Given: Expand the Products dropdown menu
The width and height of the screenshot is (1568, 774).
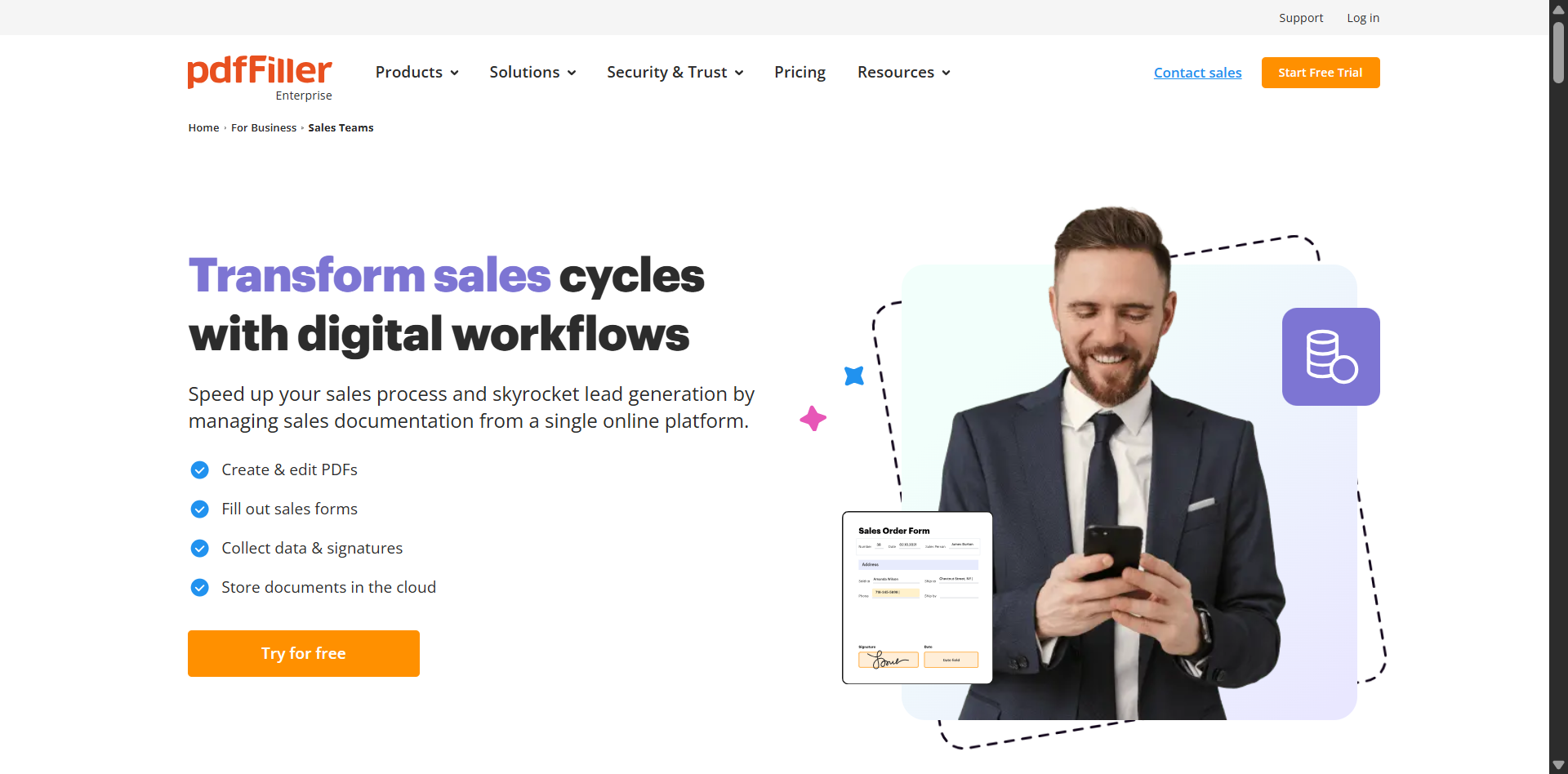Looking at the screenshot, I should click(x=416, y=72).
